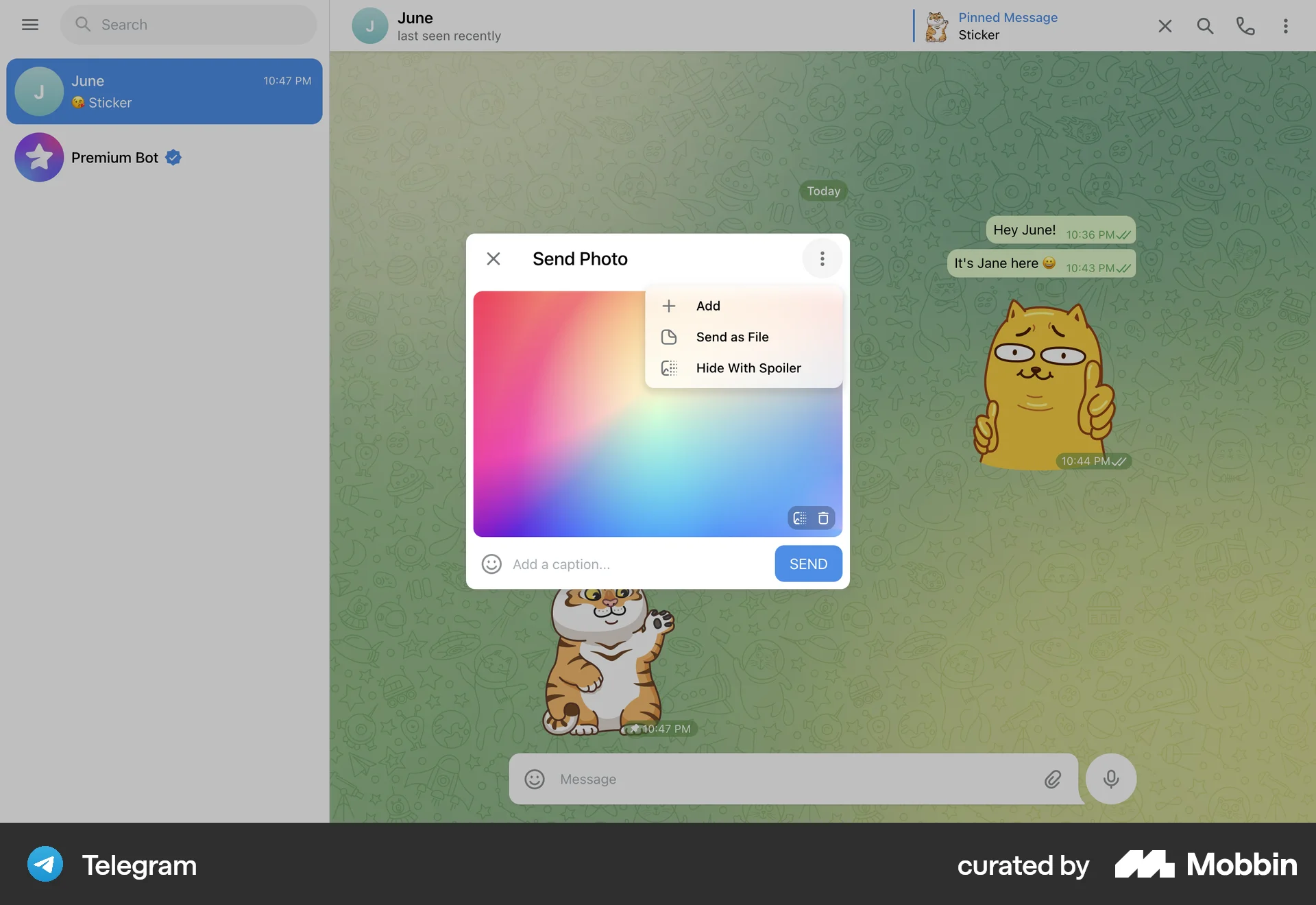The height and width of the screenshot is (905, 1316).
Task: Open the chat three-dot options menu
Action: coord(1286,26)
